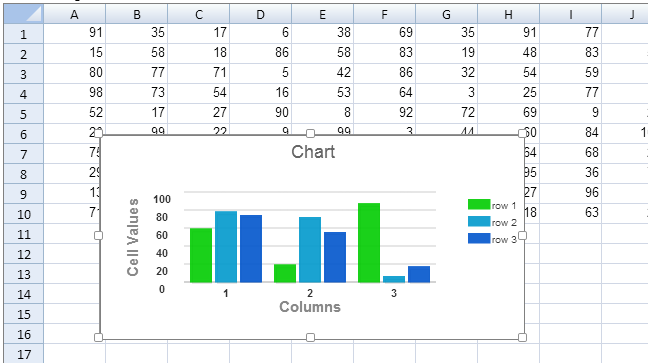
Task: Select column header H
Action: tap(508, 14)
